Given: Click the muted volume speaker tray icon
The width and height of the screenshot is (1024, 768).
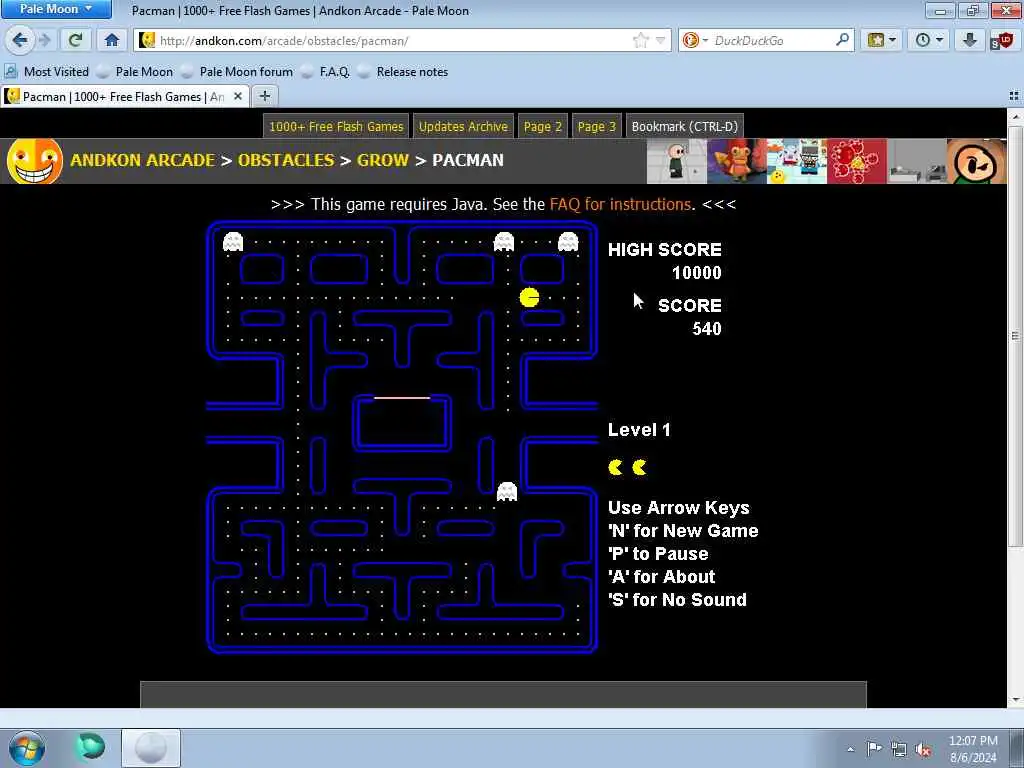Looking at the screenshot, I should [923, 750].
